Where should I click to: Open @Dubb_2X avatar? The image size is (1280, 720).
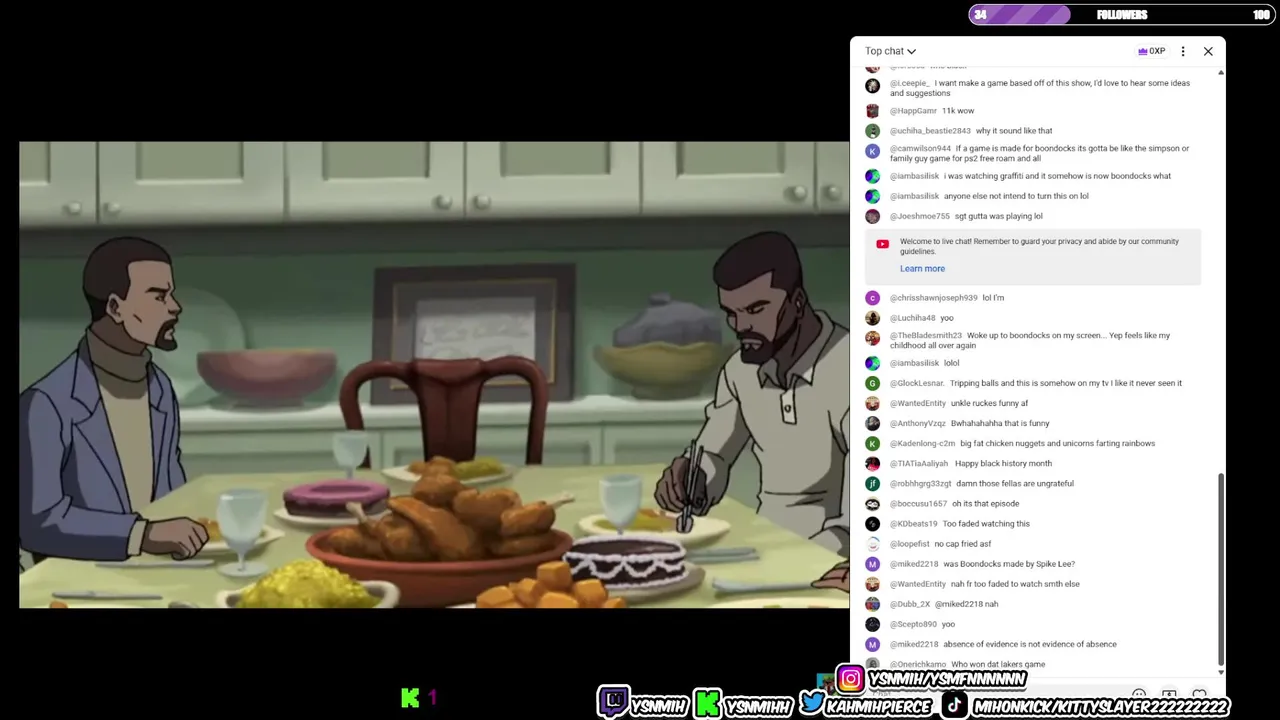coord(872,604)
